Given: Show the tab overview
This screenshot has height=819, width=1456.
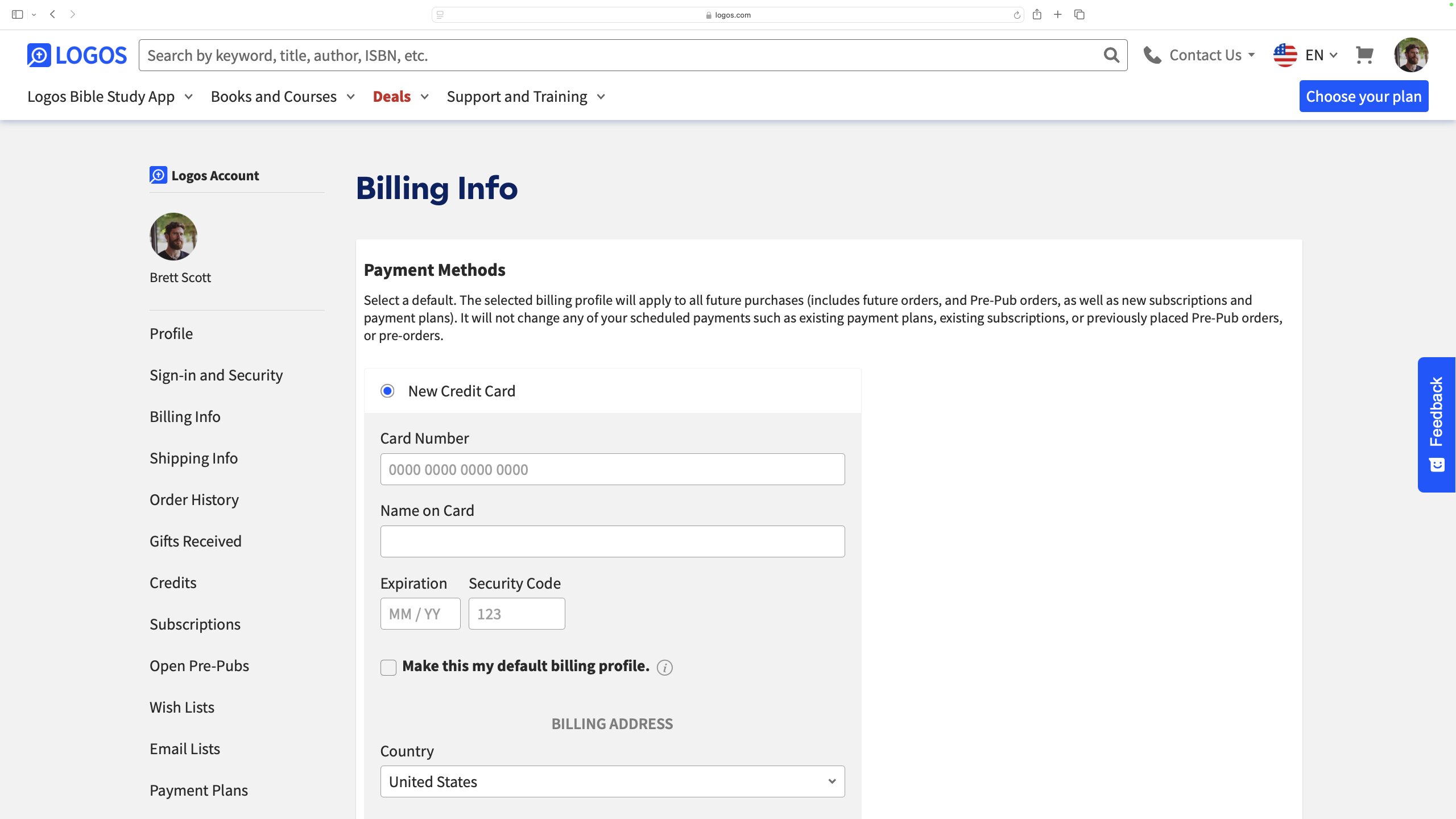Looking at the screenshot, I should [1079, 14].
